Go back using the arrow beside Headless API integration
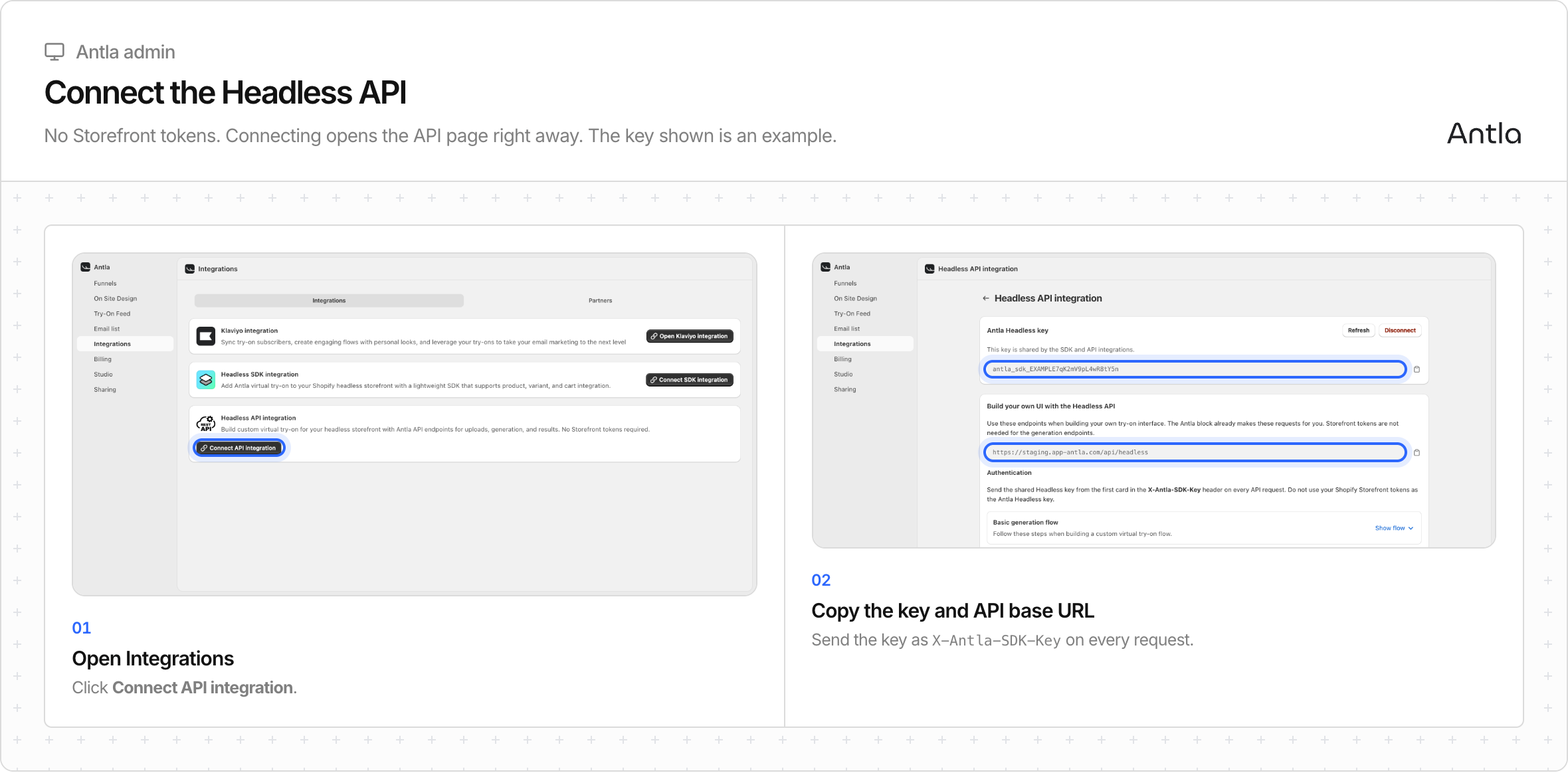Image resolution: width=1568 pixels, height=773 pixels. [986, 298]
